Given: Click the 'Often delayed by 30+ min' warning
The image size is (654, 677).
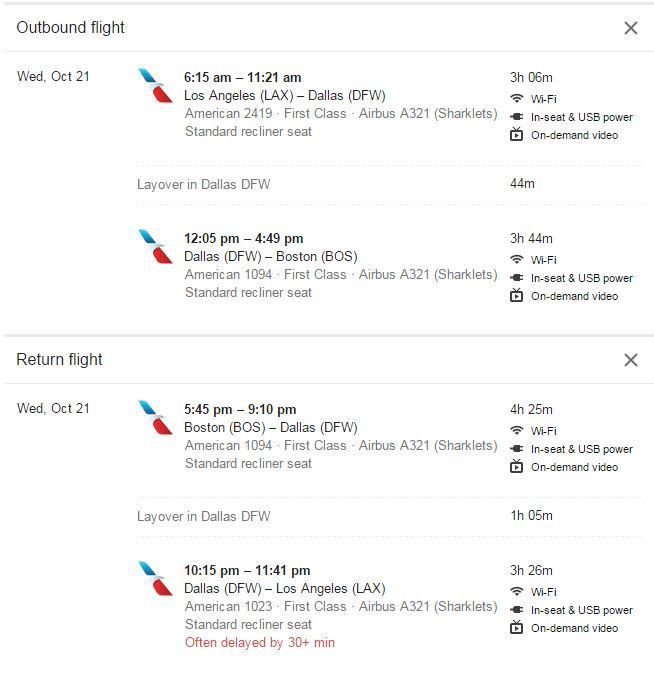Looking at the screenshot, I should 260,643.
